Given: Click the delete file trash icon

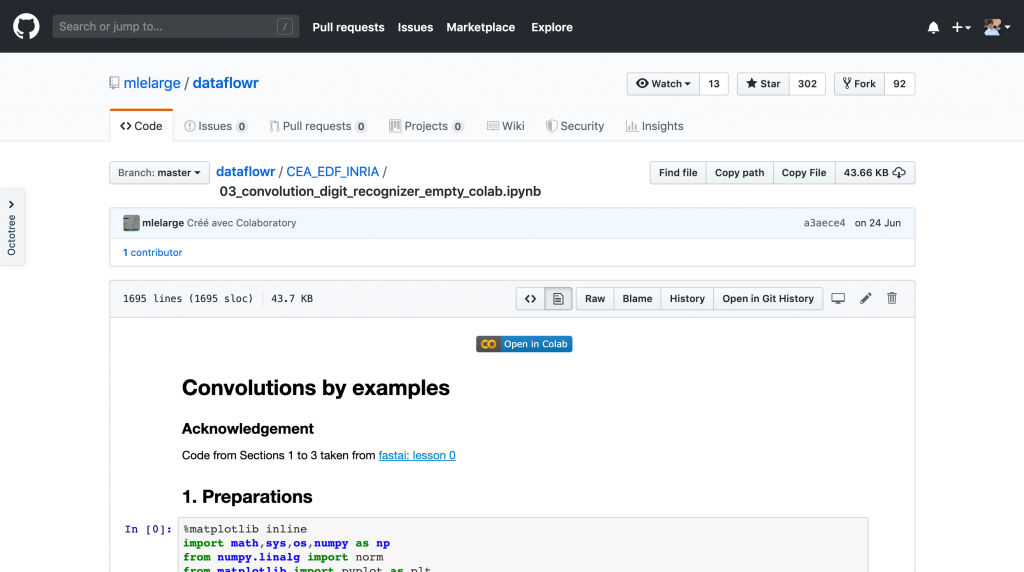Looking at the screenshot, I should click(892, 298).
